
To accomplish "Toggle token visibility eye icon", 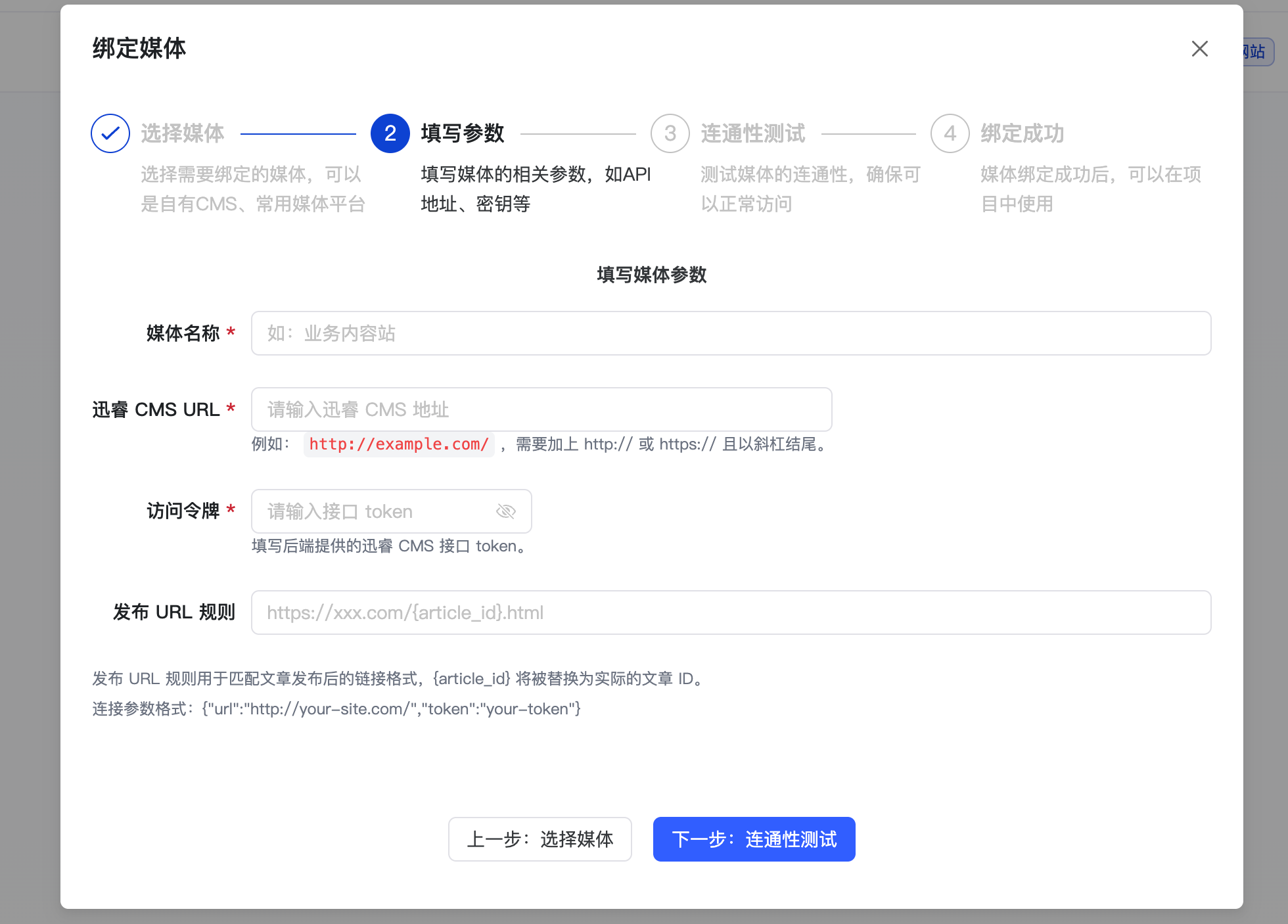I will pyautogui.click(x=505, y=511).
